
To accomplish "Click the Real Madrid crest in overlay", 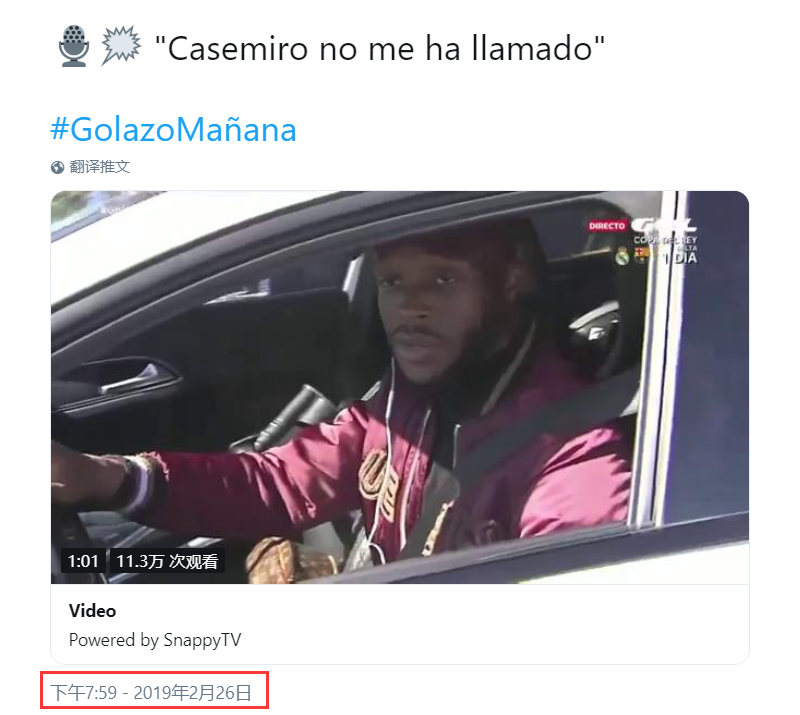I will coord(622,256).
